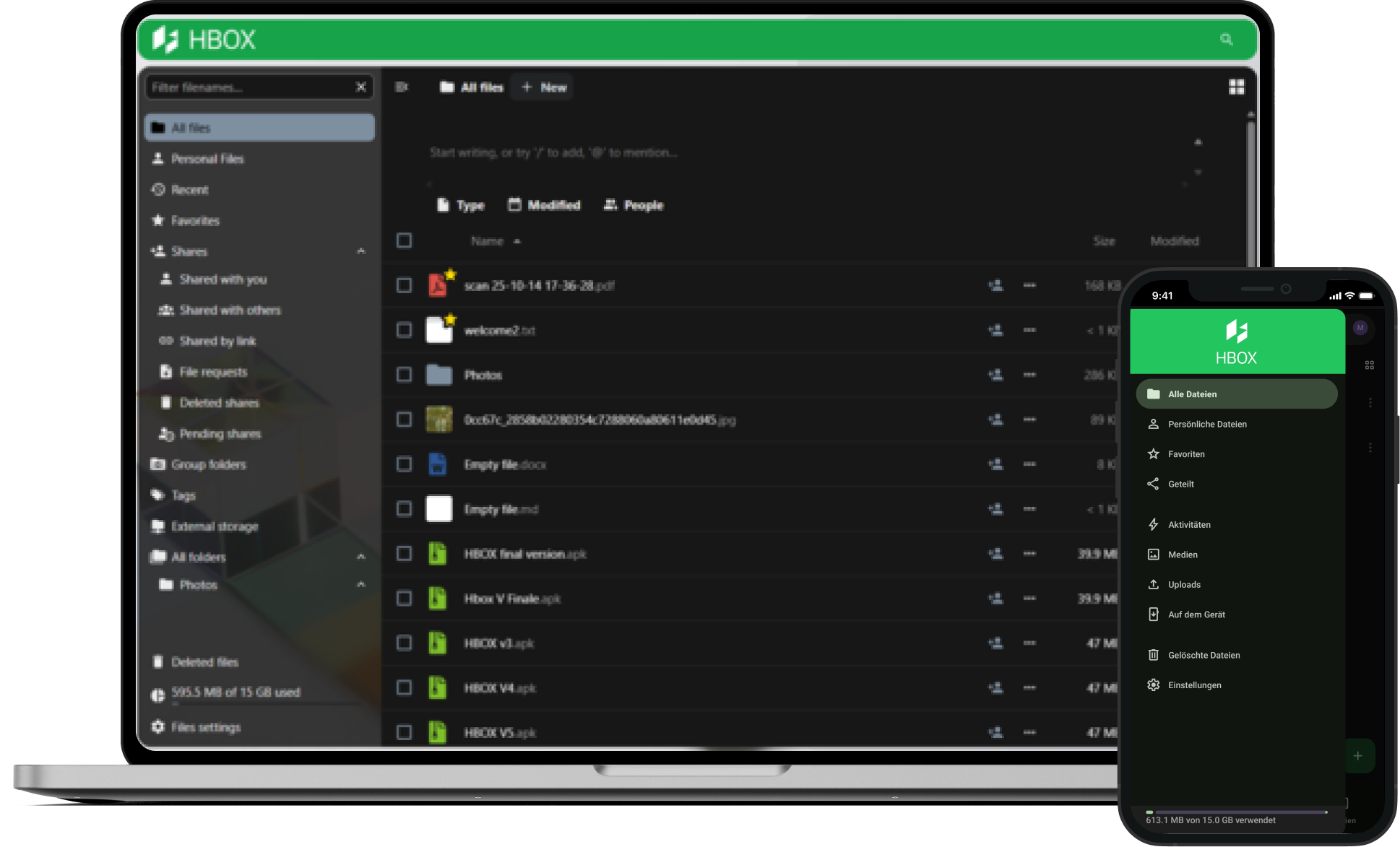Toggle the navigation sidebar icon
This screenshot has width=1400, height=847.
tap(402, 87)
